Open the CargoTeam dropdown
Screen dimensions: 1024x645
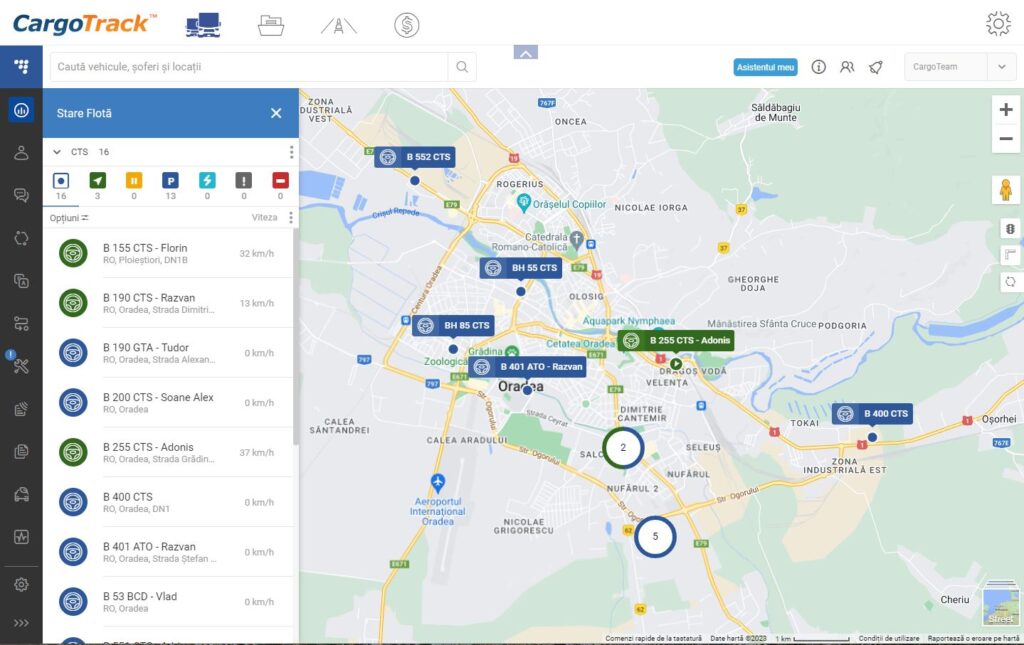(959, 67)
